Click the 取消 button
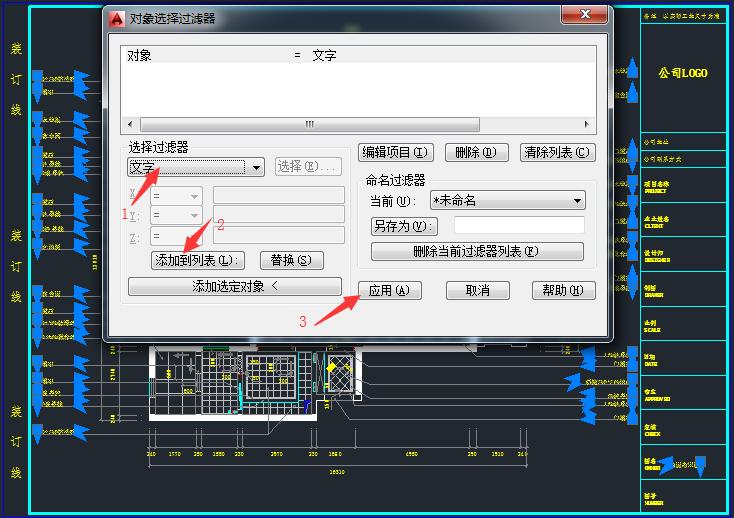Viewport: 734px width, 518px height. coord(477,290)
